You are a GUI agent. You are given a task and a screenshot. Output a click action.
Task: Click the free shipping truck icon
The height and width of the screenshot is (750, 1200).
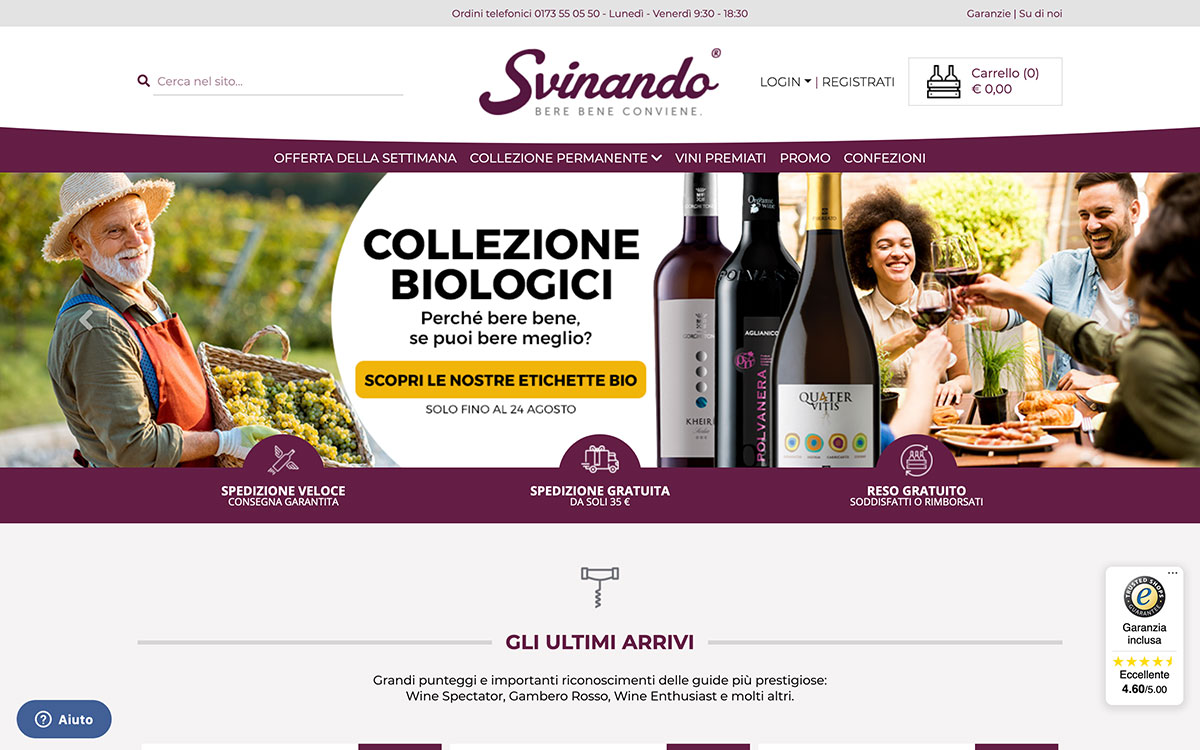(x=600, y=459)
